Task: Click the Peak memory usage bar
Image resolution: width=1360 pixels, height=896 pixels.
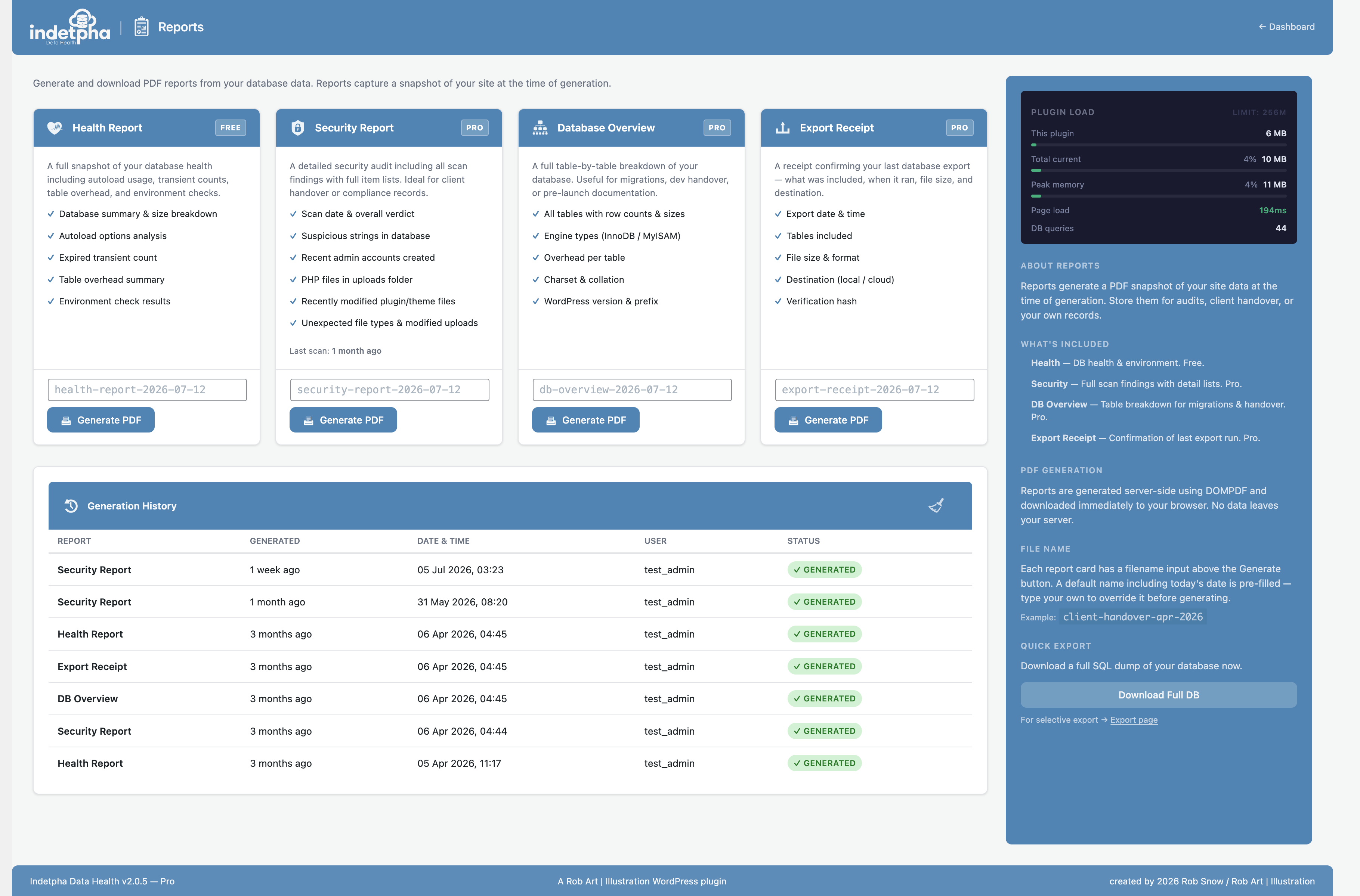Action: tap(1158, 196)
